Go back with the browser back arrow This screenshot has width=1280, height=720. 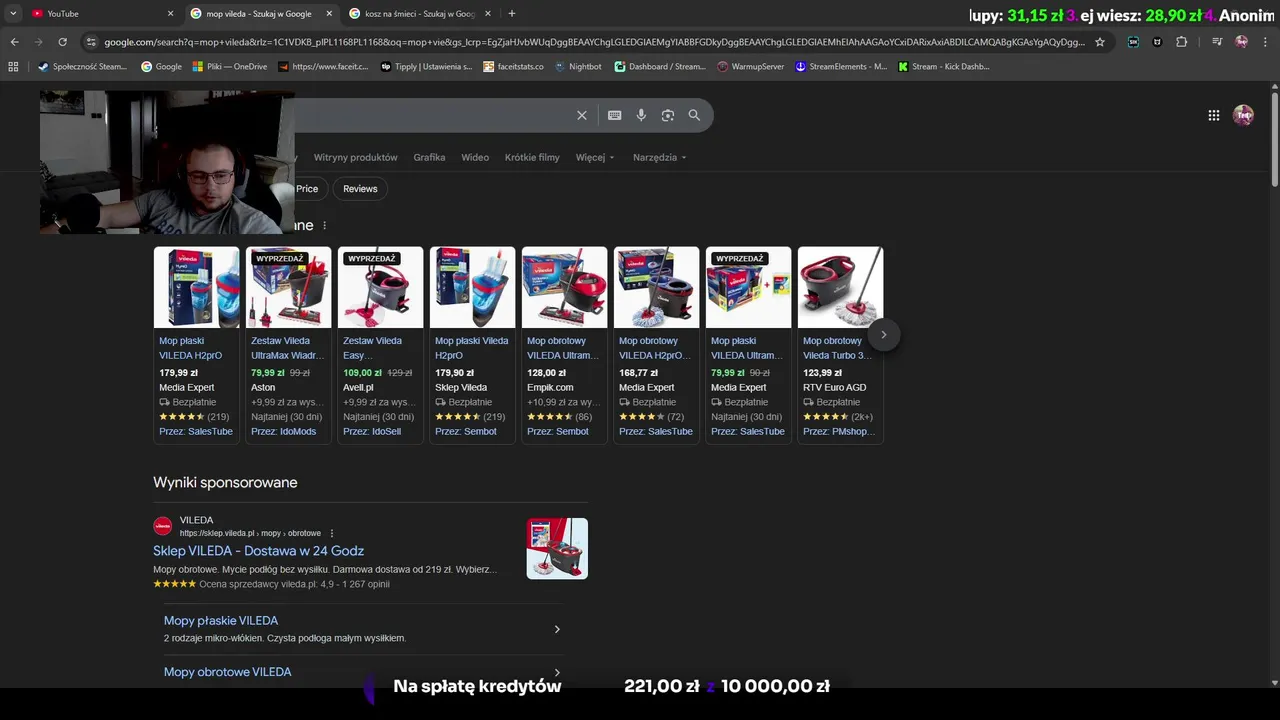[x=14, y=42]
